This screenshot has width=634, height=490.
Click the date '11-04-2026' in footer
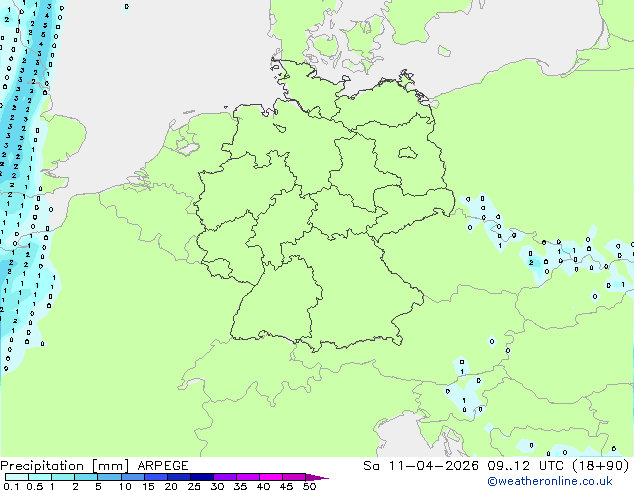(433, 466)
